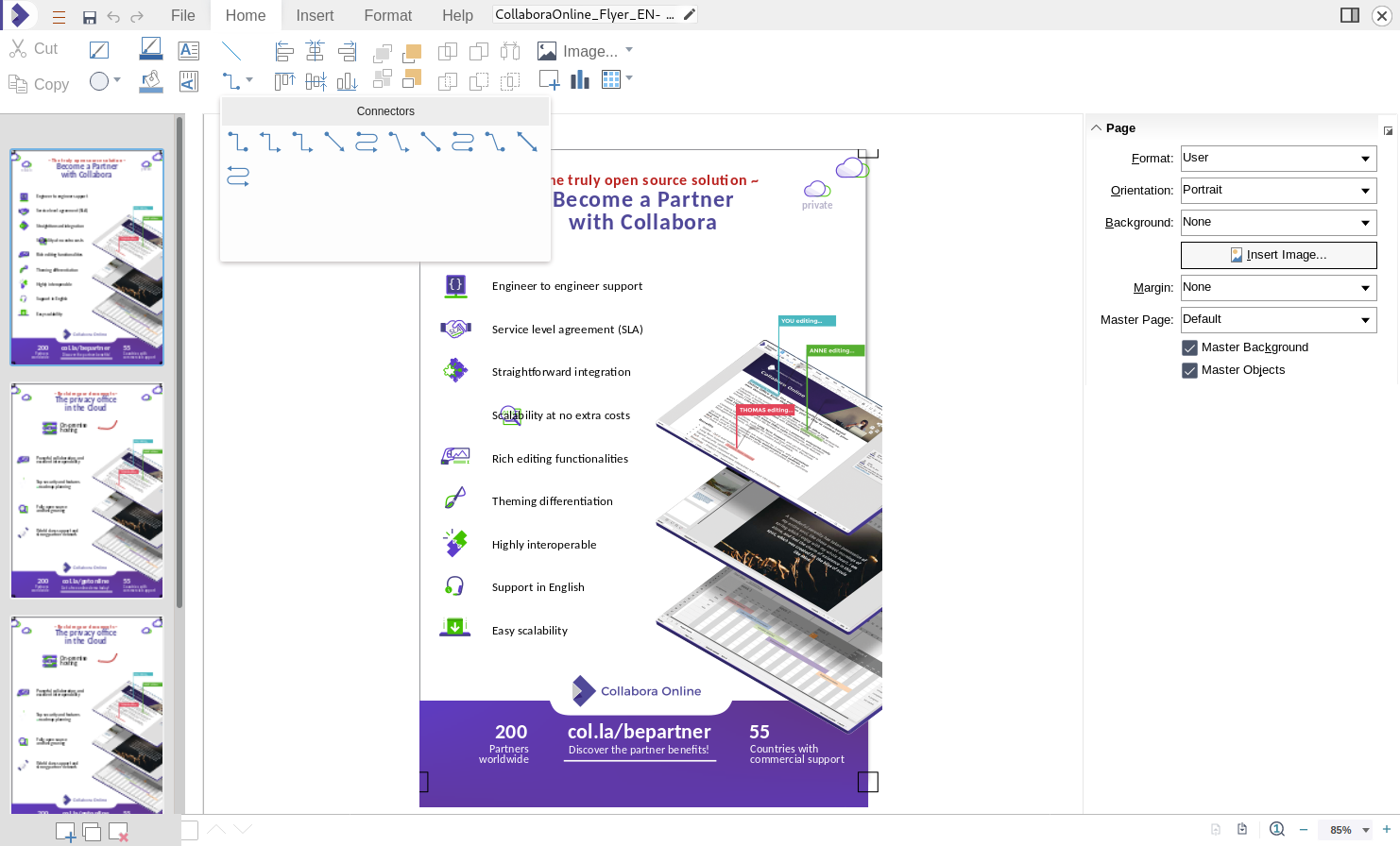
Task: Redo the last undone action
Action: point(137,17)
